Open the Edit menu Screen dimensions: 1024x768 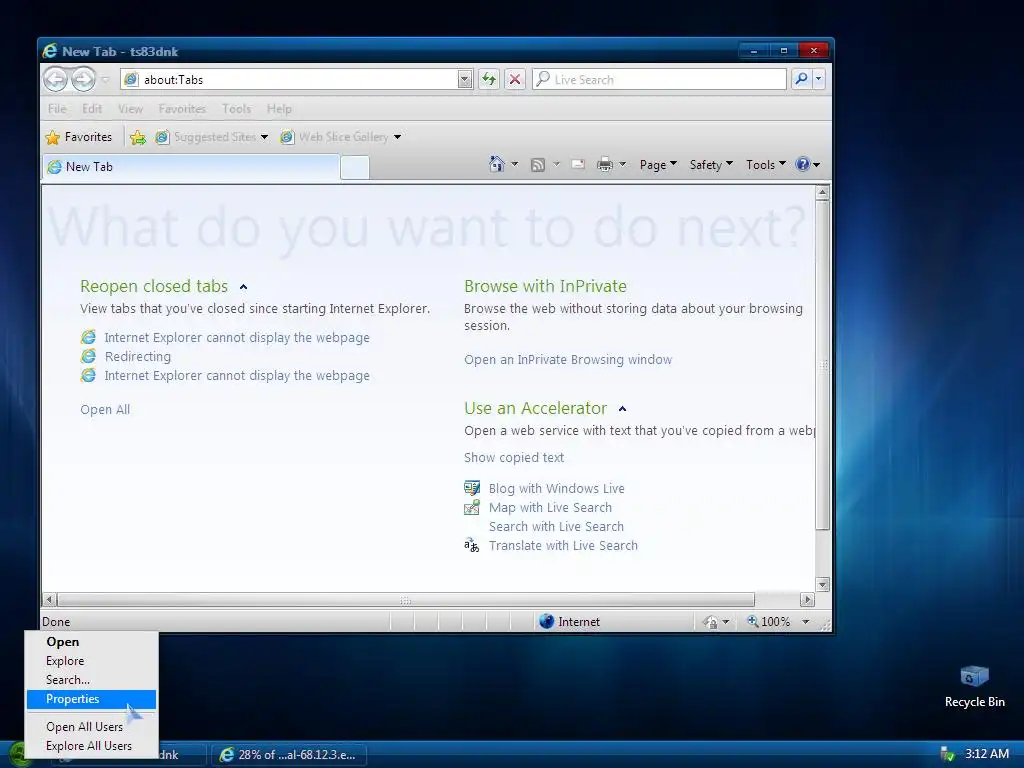(91, 108)
